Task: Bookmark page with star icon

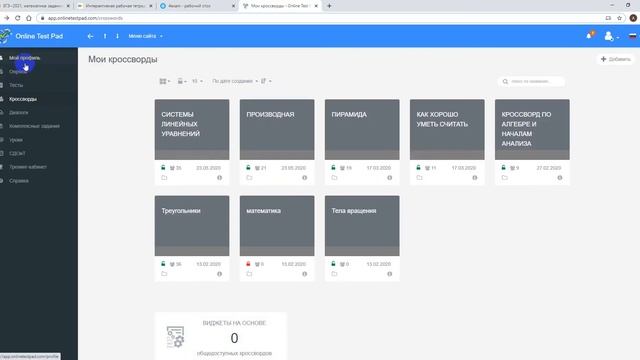Action: point(620,18)
